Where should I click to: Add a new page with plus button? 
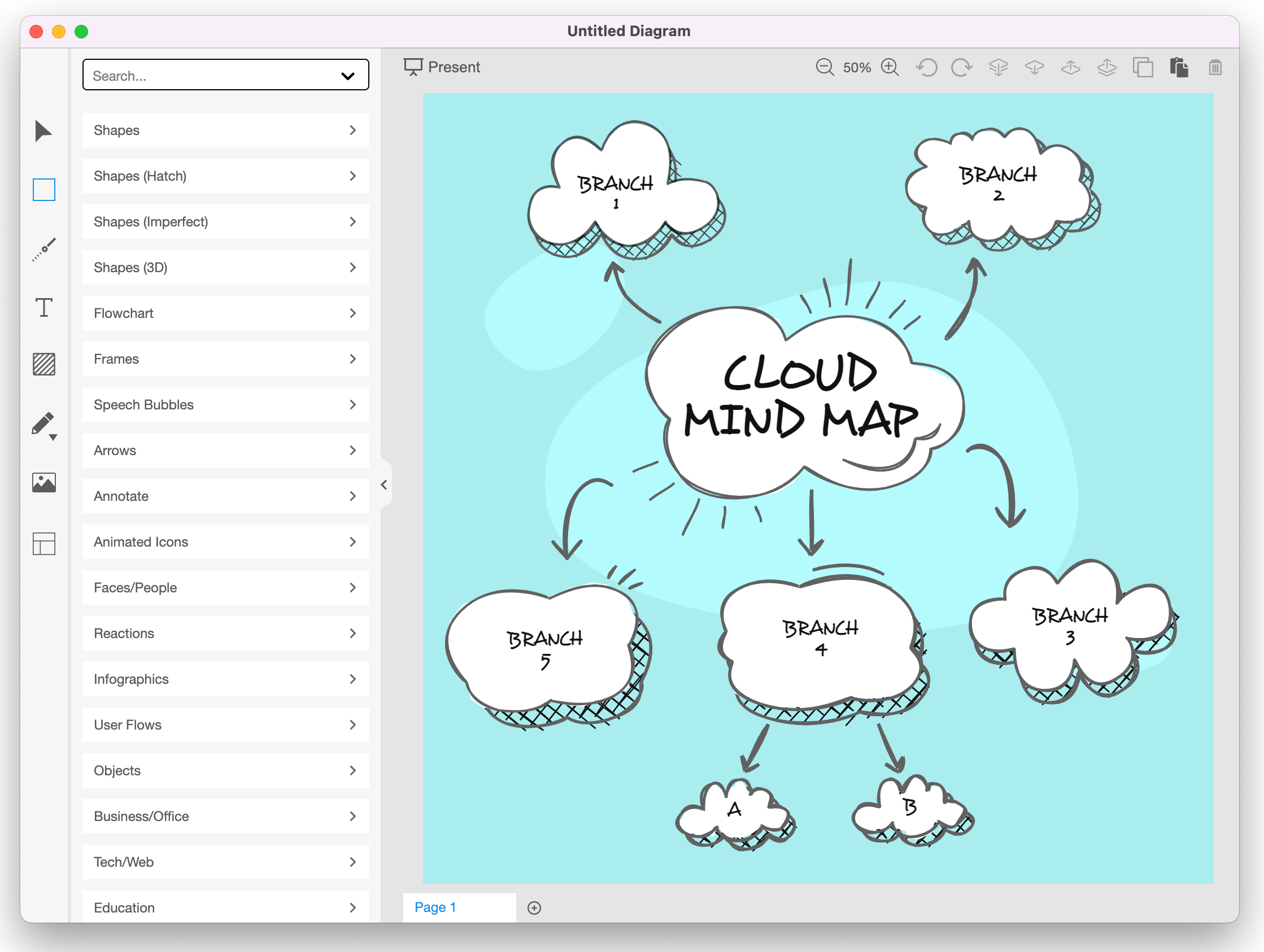(534, 907)
